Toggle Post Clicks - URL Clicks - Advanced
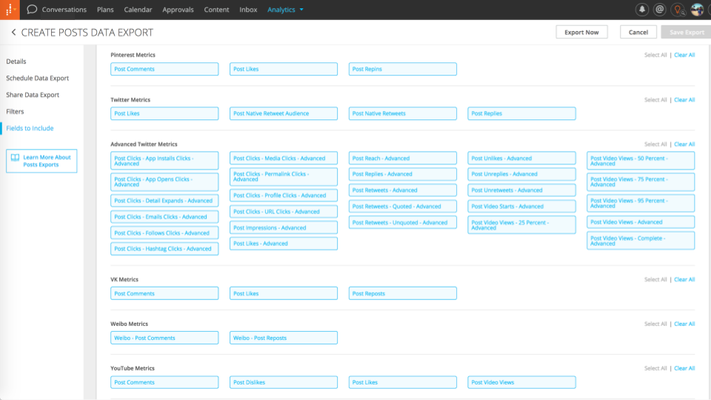The width and height of the screenshot is (711, 400). click(x=283, y=211)
